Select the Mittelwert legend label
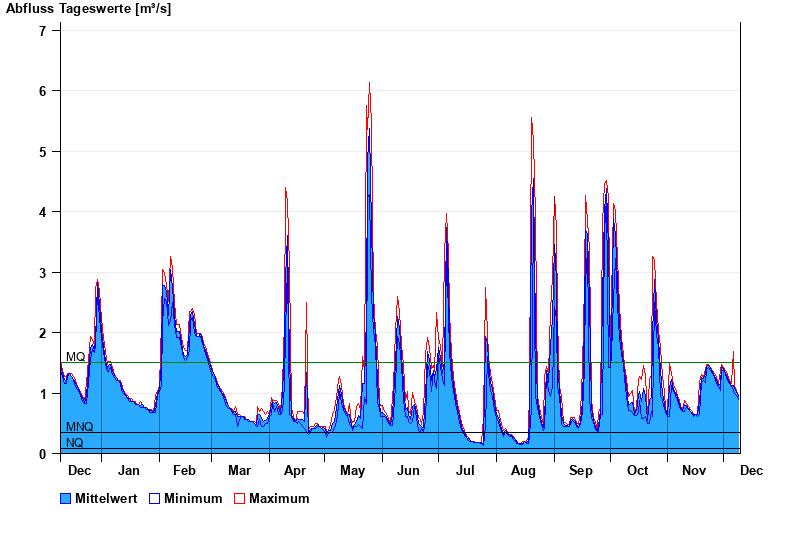 [x=105, y=498]
